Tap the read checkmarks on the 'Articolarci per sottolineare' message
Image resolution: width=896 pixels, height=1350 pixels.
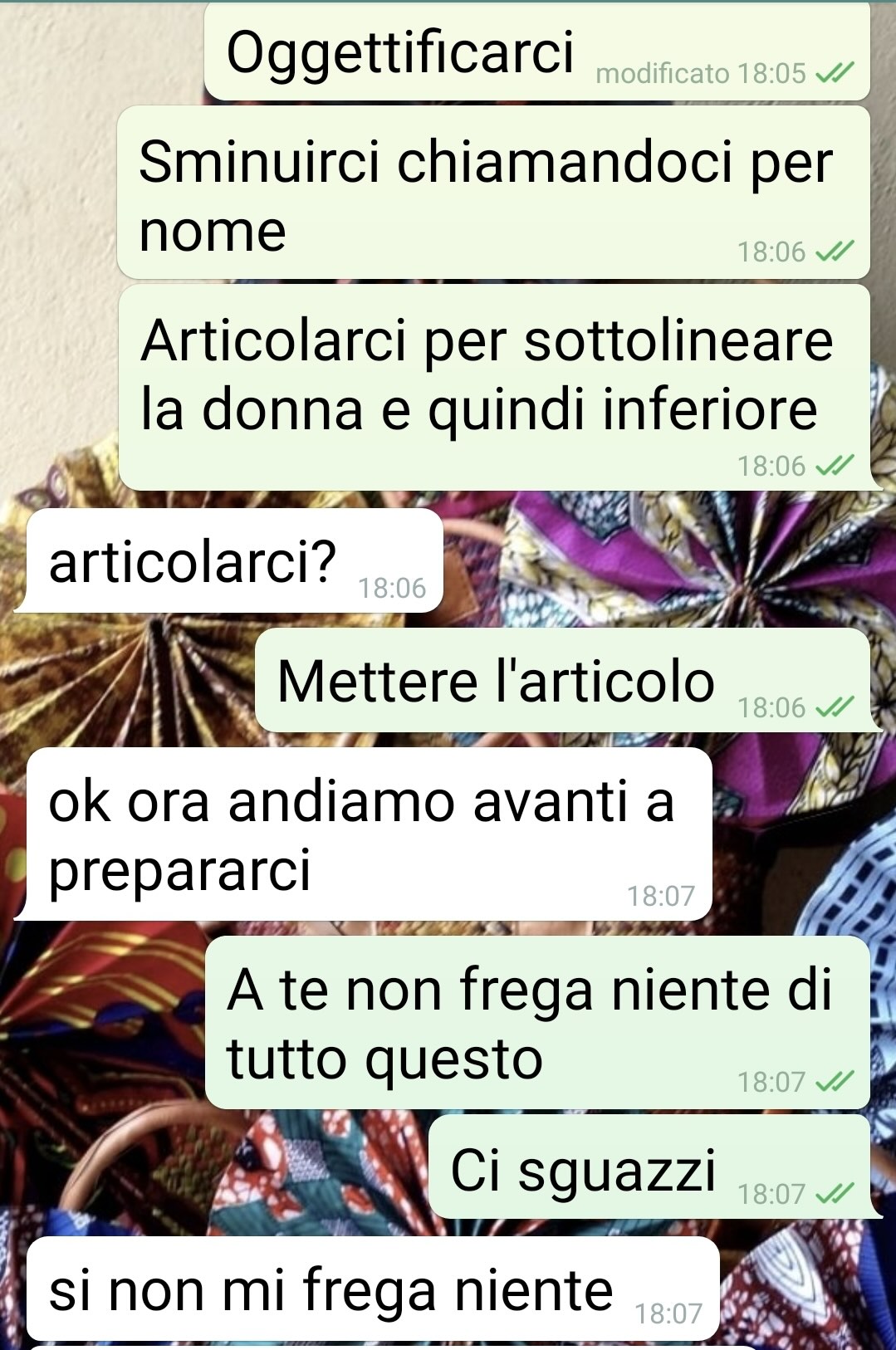835,466
